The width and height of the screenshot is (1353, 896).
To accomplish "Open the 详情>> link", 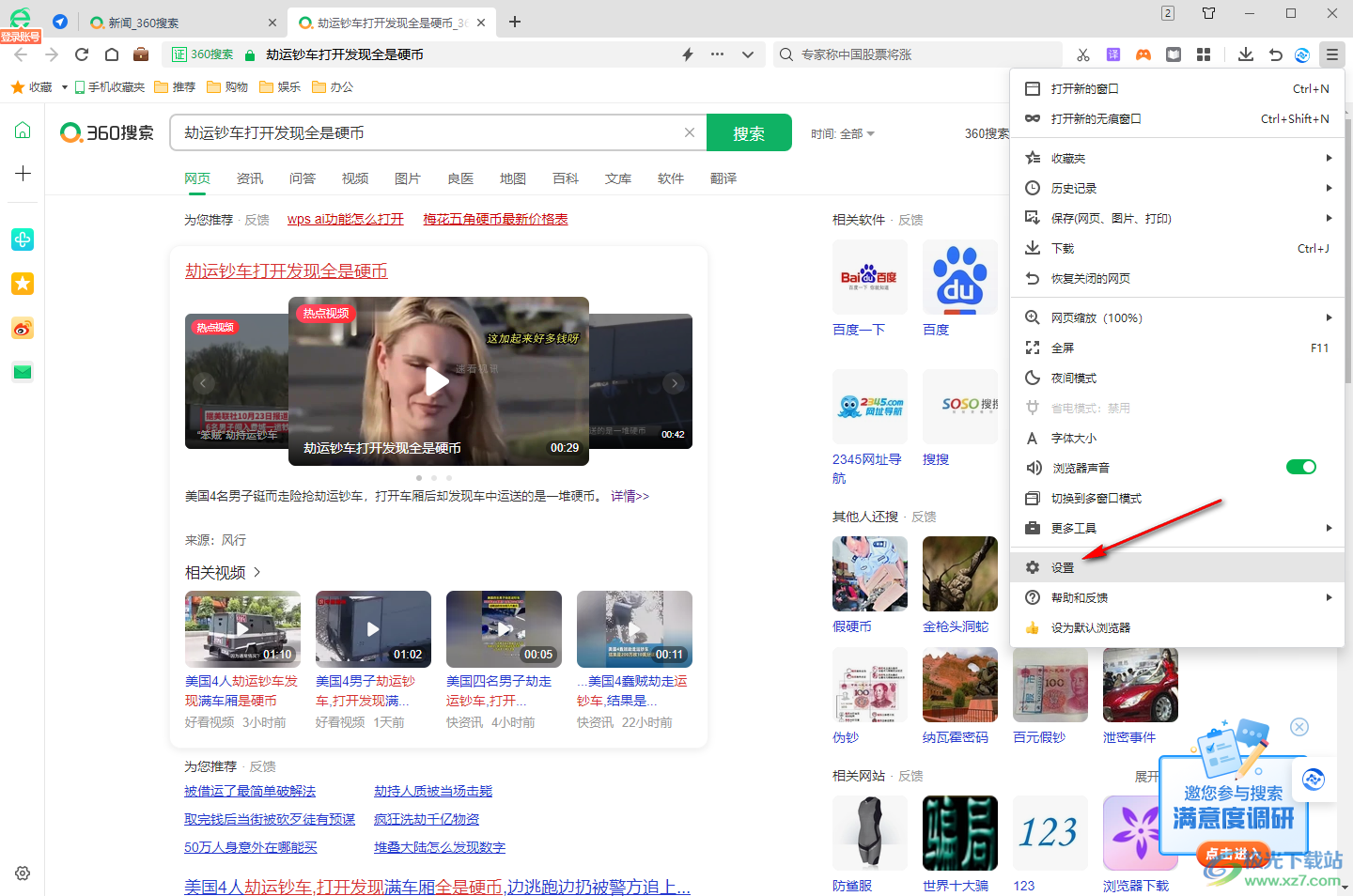I will (630, 495).
